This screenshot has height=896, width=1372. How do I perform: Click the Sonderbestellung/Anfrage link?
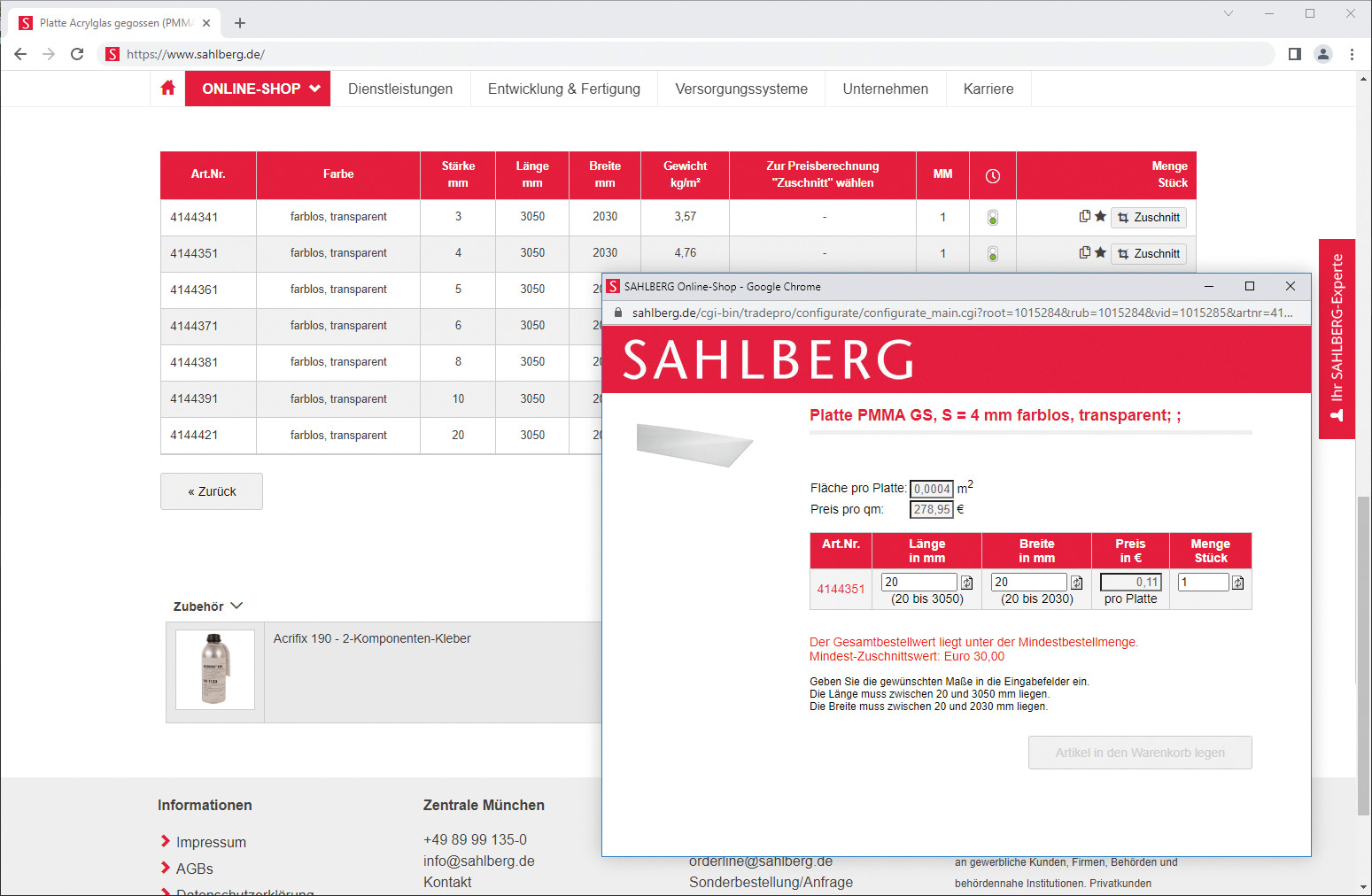click(771, 882)
